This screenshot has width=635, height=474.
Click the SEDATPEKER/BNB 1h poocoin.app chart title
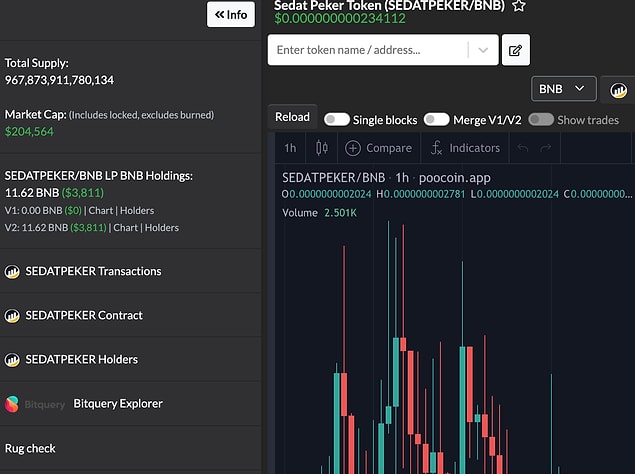386,177
